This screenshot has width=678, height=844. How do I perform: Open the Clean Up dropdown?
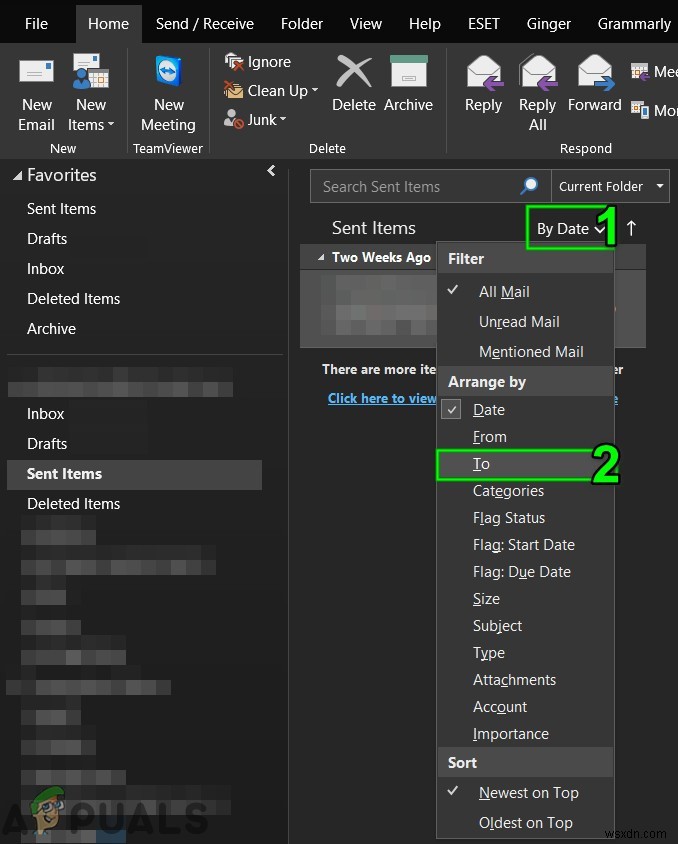271,90
